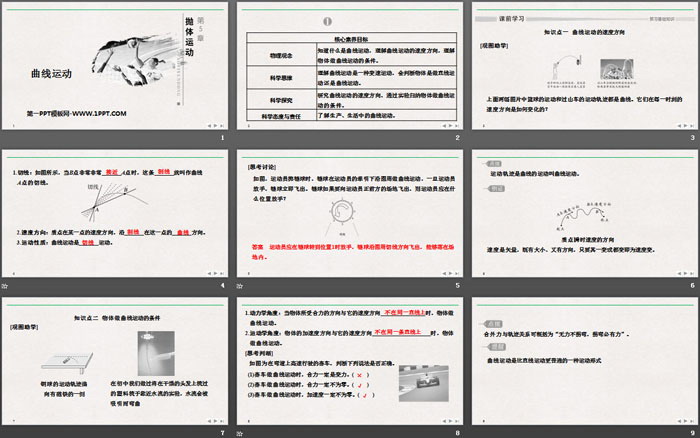Select slide 2 thumbnail with the objectives table
This screenshot has height=438, width=700.
[x=350, y=66]
